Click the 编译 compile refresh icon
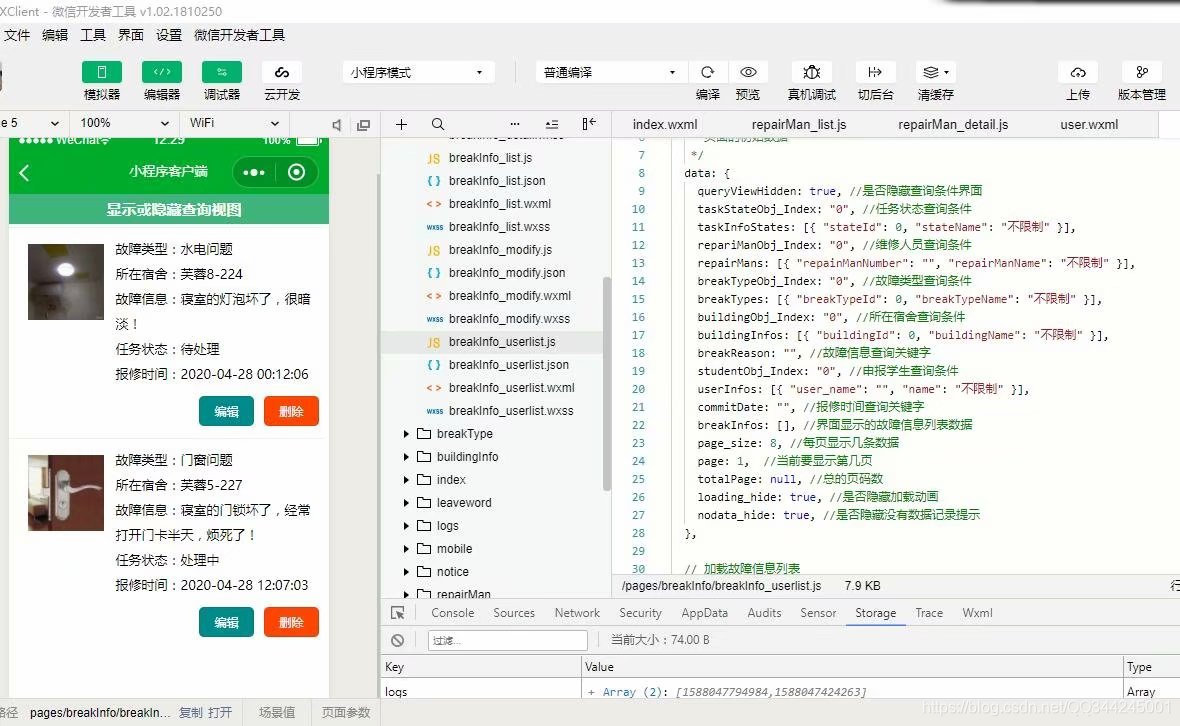Image resolution: width=1180 pixels, height=726 pixels. [x=707, y=72]
